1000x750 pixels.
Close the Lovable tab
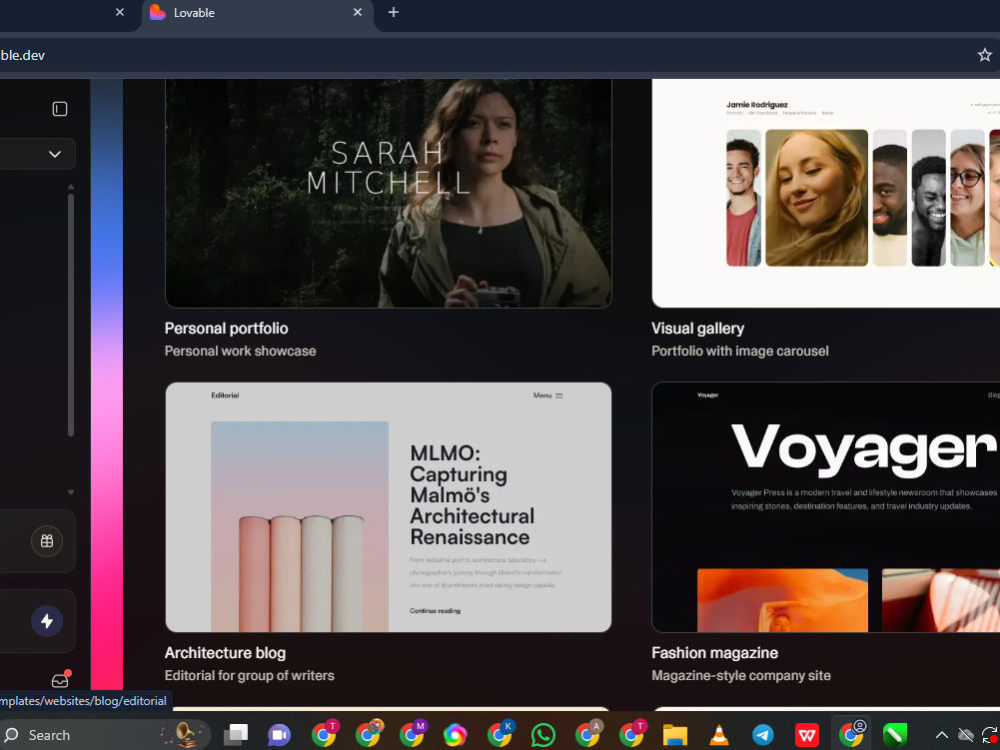(358, 12)
